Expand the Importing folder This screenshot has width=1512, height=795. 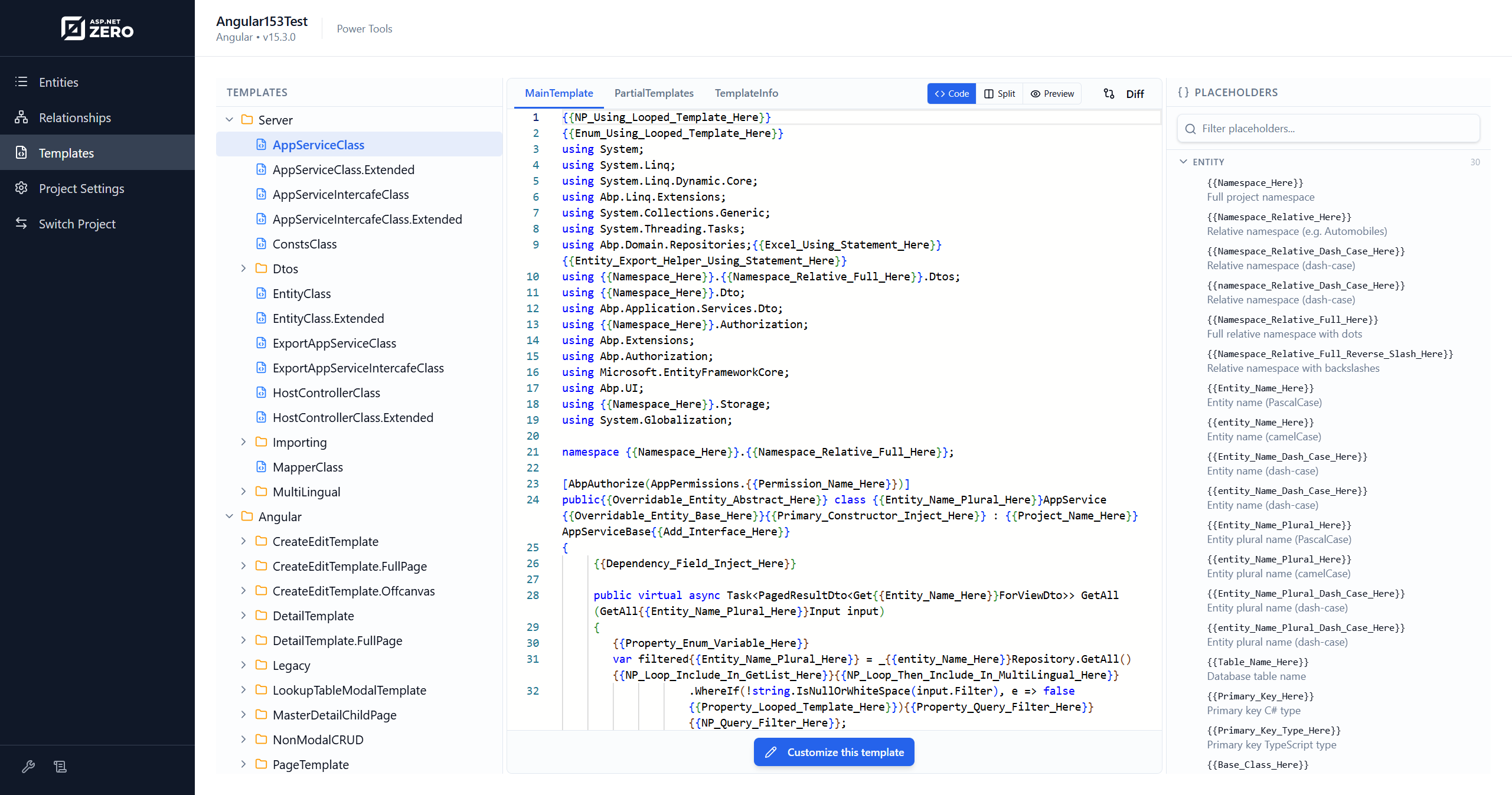click(243, 442)
